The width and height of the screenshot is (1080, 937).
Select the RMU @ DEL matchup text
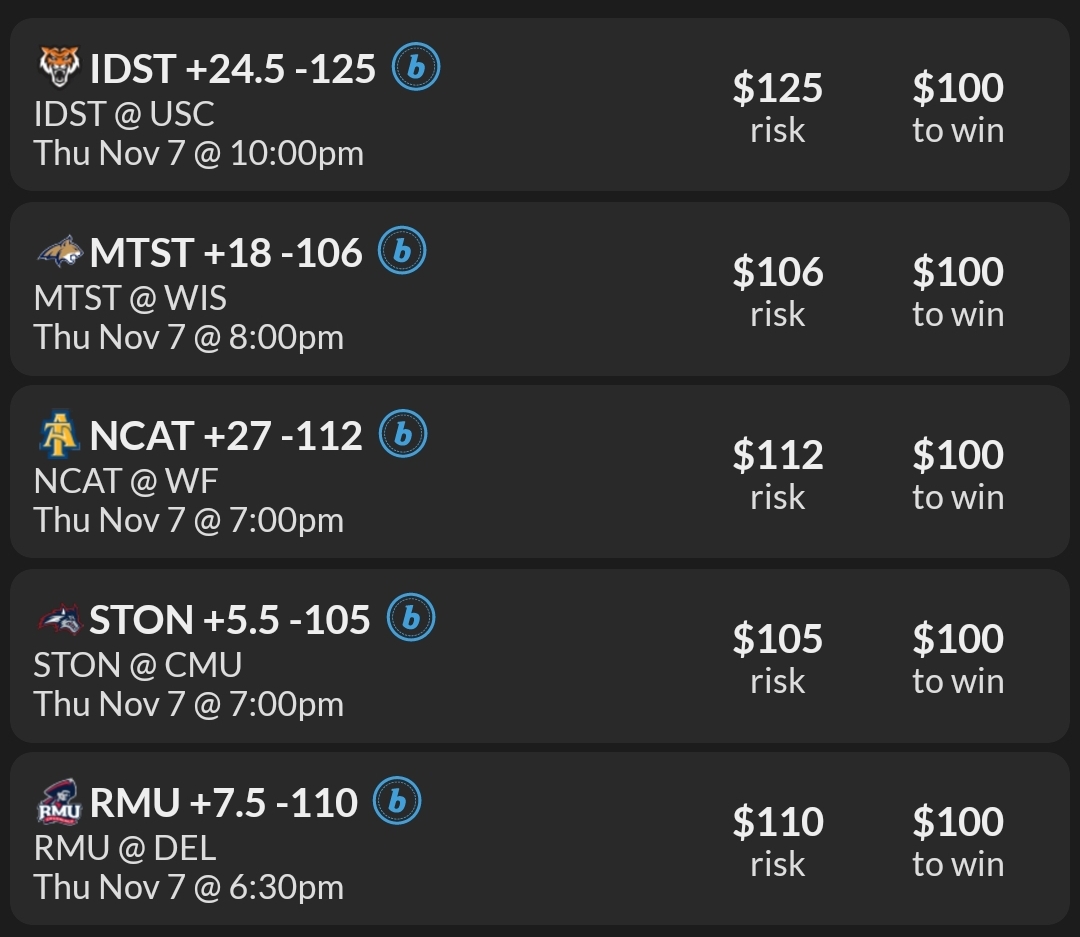[125, 848]
